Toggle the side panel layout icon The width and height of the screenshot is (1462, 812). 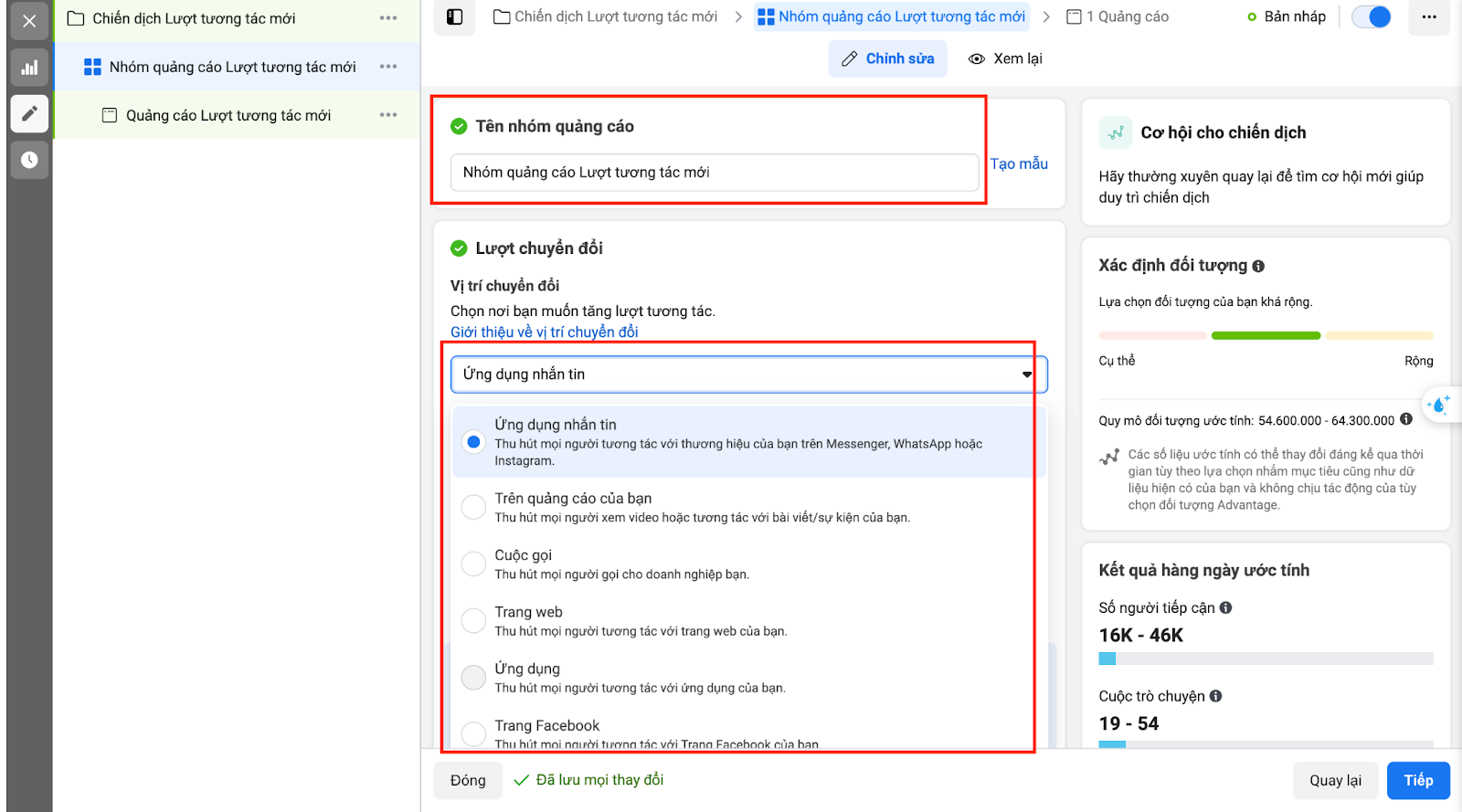454,16
